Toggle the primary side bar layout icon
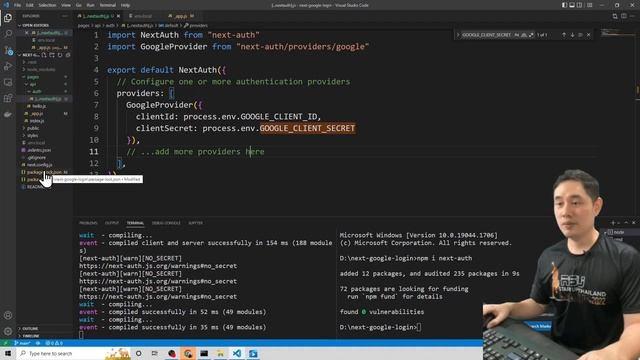The image size is (640, 360). coord(564,5)
